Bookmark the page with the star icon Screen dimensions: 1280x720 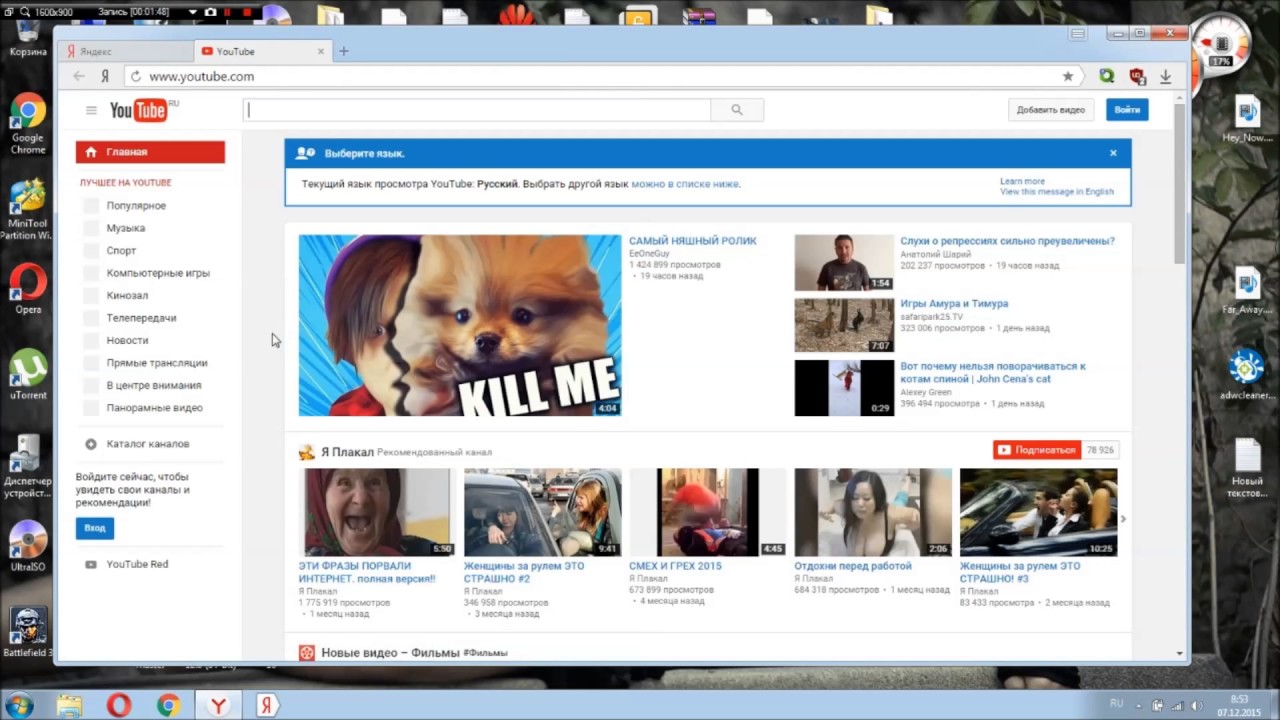coord(1068,76)
